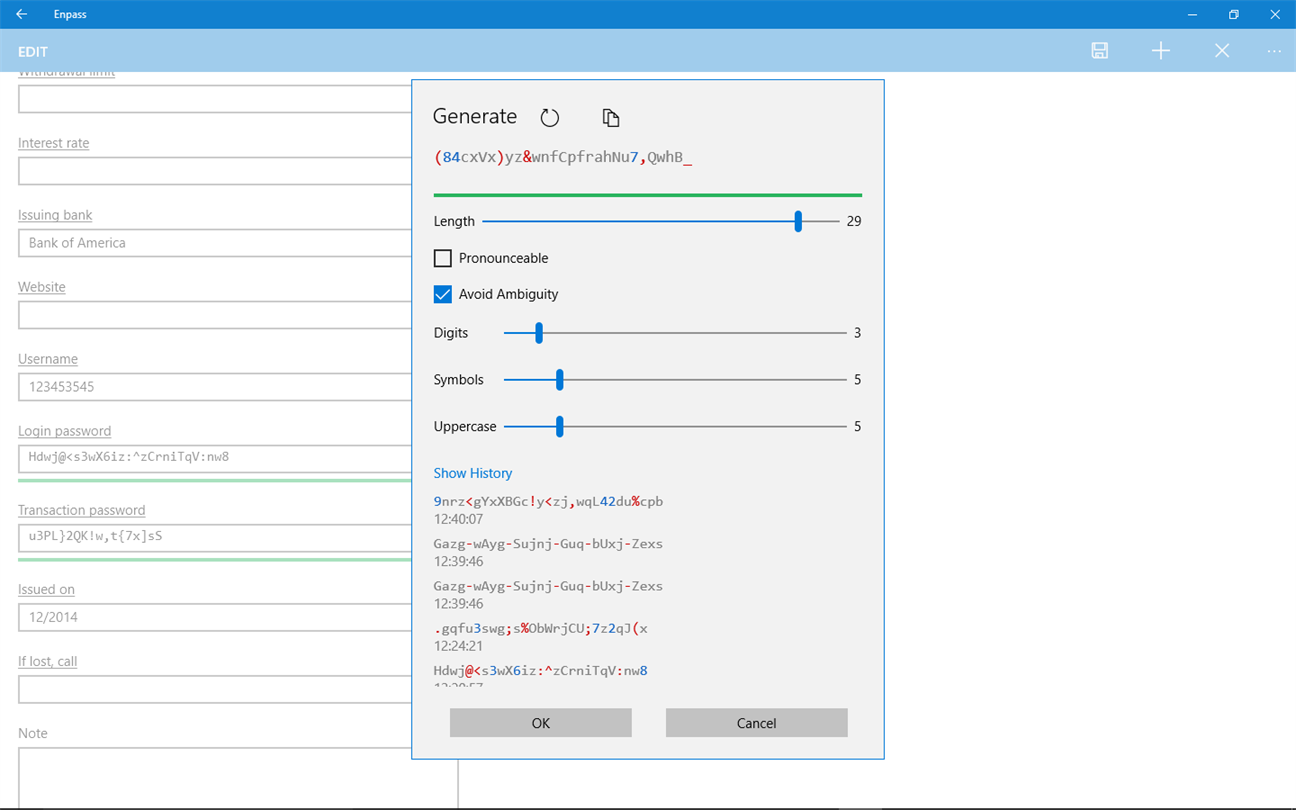Save the edited item with the floppy disk icon
This screenshot has height=810, width=1296.
pyautogui.click(x=1100, y=51)
